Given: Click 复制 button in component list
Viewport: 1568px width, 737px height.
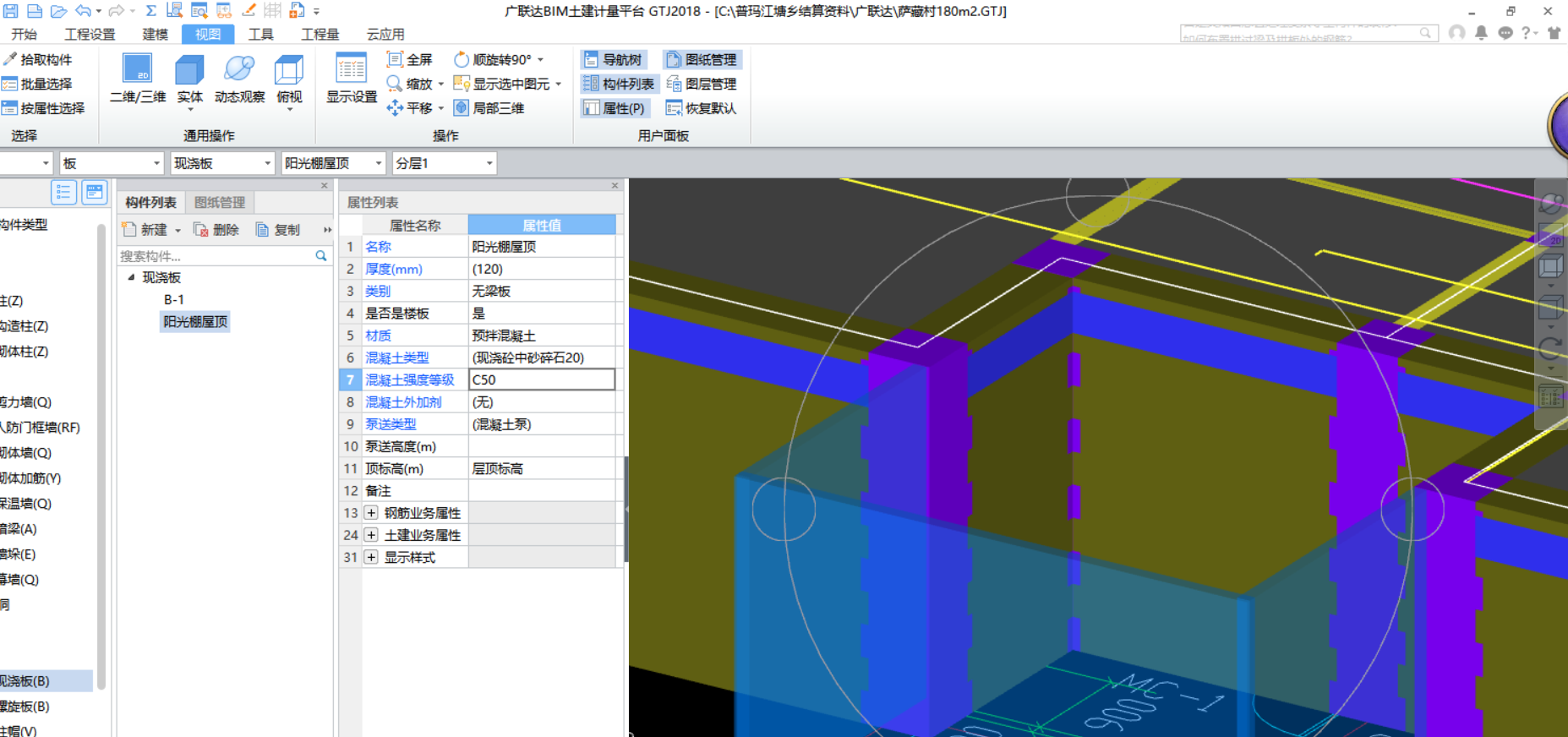Looking at the screenshot, I should coord(278,230).
